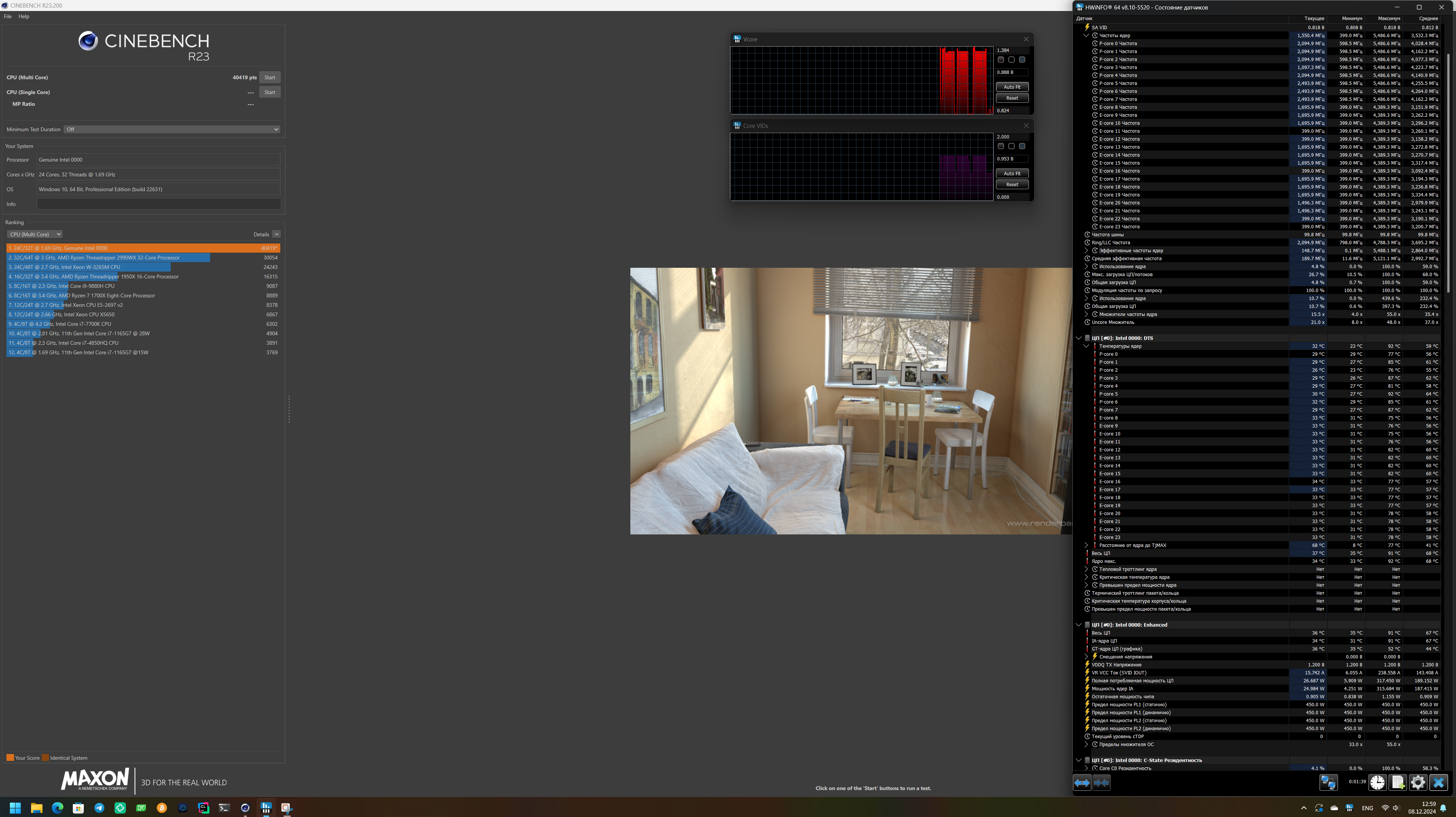The image size is (1456, 817).
Task: Click the Cinebench Info input field
Action: pos(158,204)
